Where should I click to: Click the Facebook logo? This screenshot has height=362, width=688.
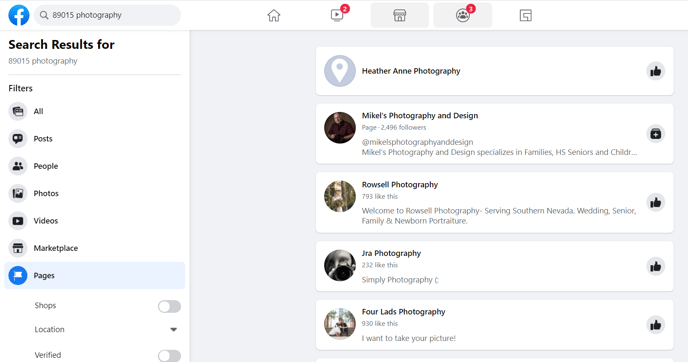(x=19, y=15)
